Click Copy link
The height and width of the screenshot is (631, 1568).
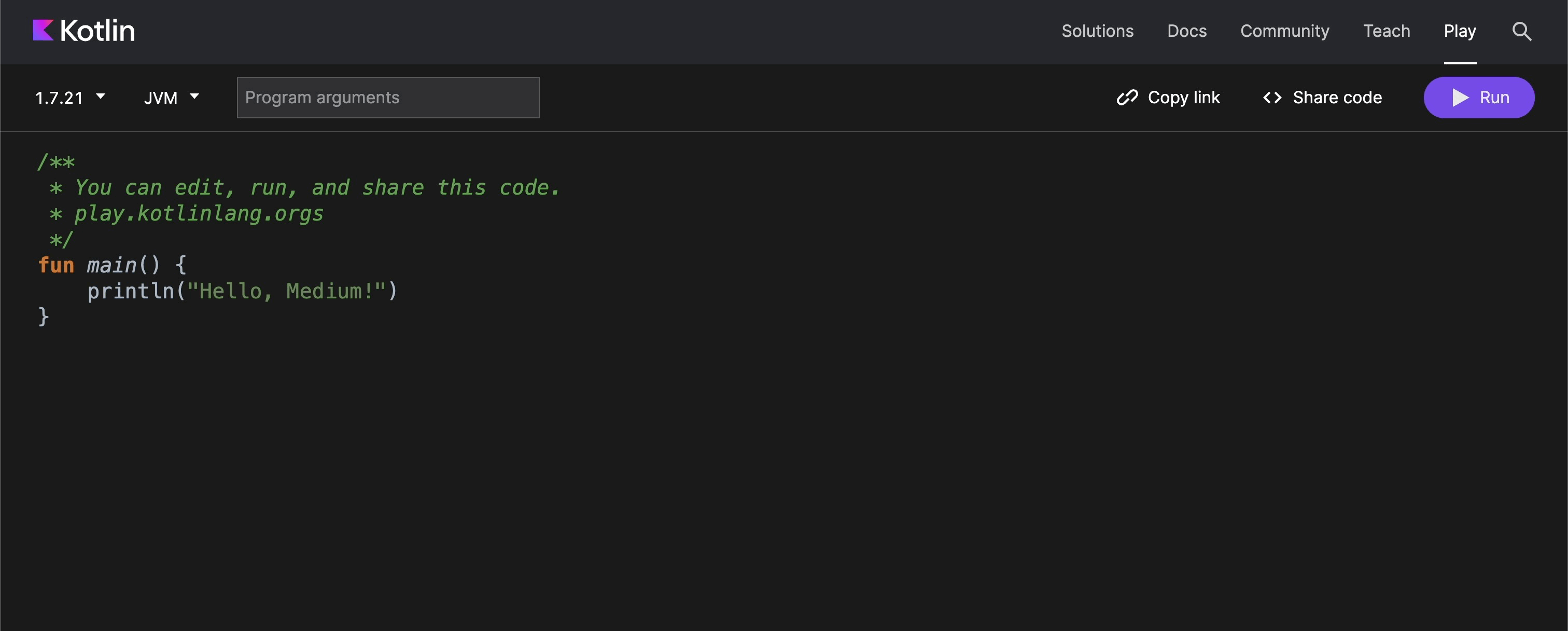(x=1168, y=98)
